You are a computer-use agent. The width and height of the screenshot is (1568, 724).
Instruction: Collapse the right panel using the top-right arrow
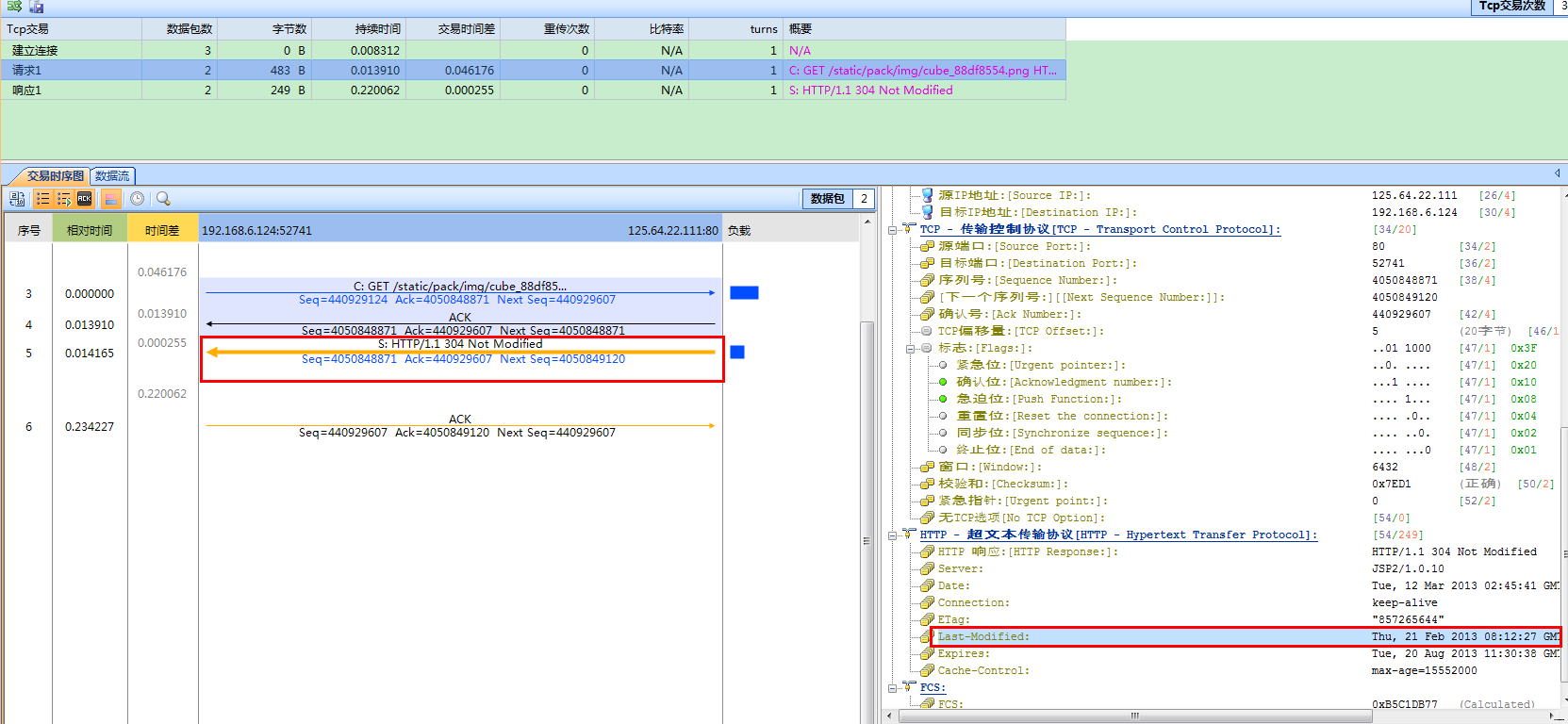point(1557,173)
